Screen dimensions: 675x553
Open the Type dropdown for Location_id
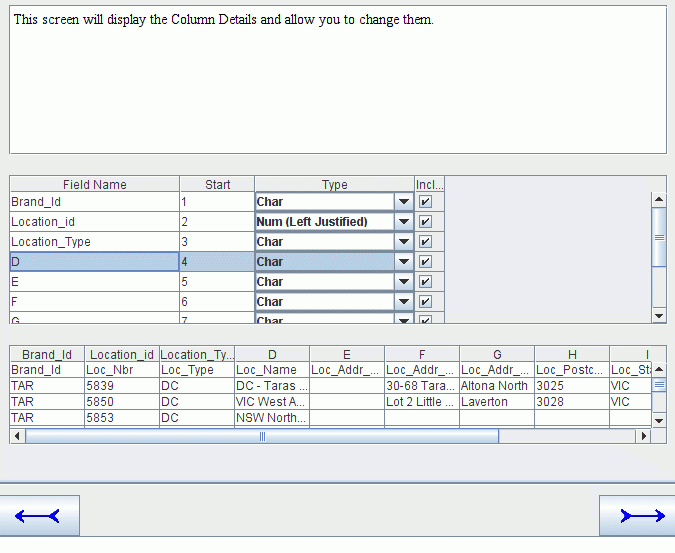tap(404, 222)
